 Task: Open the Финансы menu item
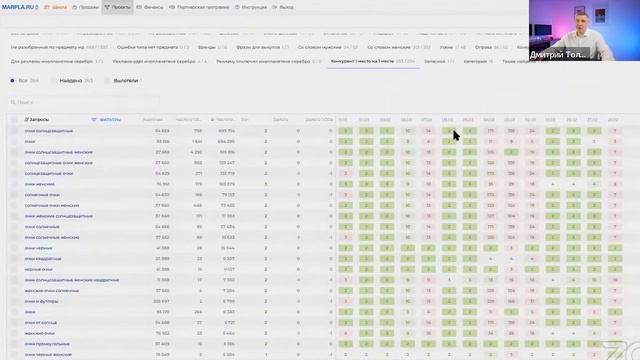(150, 7)
